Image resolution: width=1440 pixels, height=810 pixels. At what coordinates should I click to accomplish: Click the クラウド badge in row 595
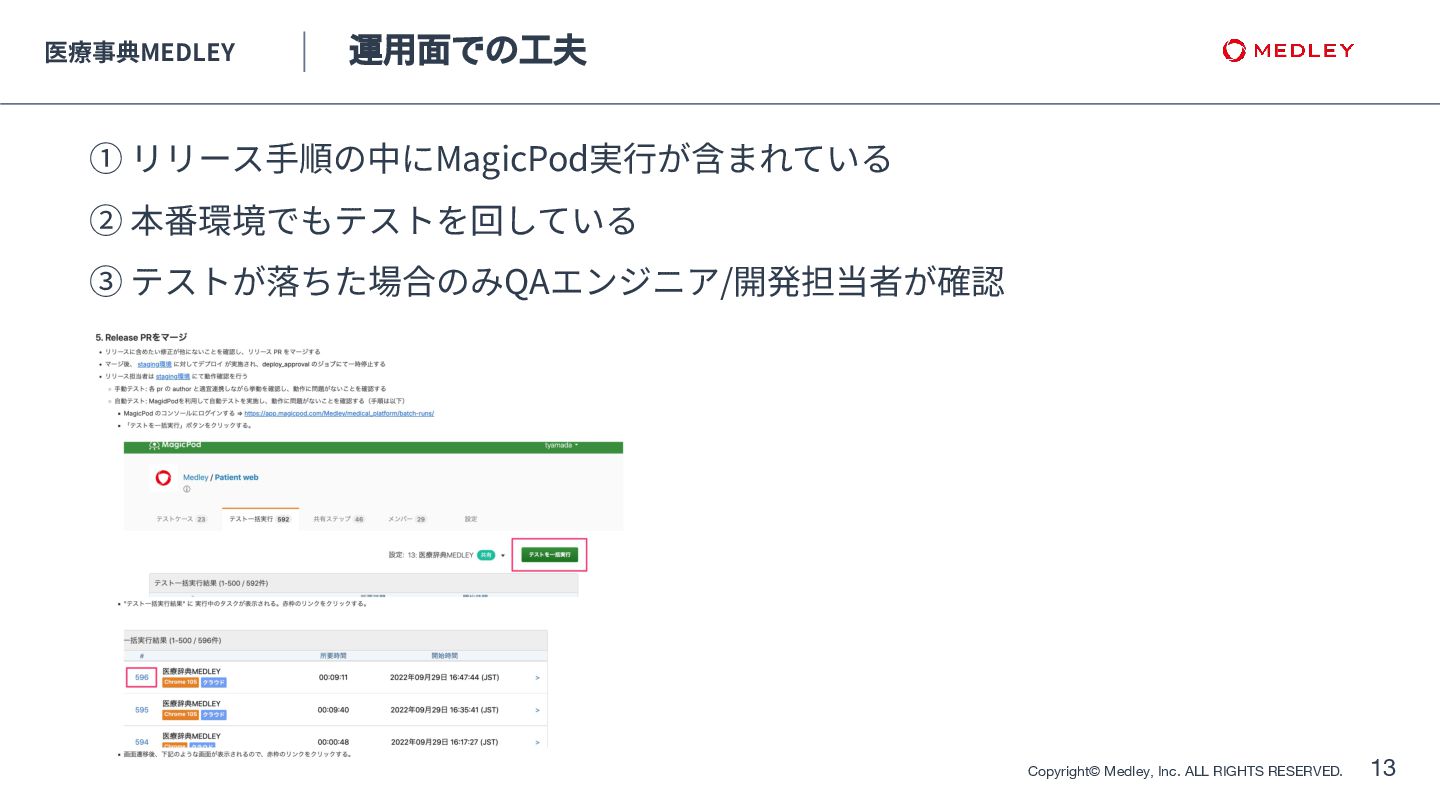214,715
